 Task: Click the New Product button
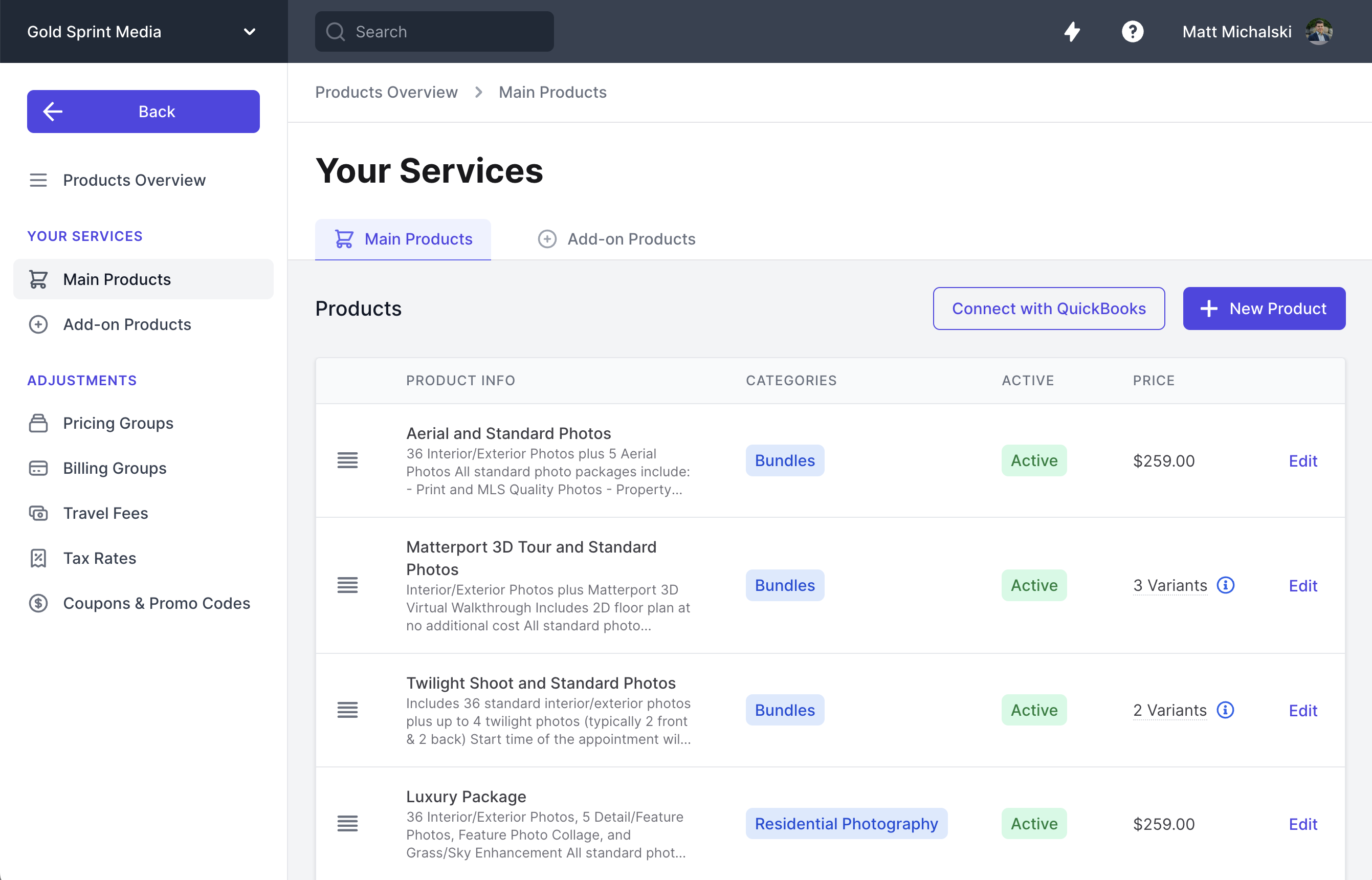(x=1264, y=309)
